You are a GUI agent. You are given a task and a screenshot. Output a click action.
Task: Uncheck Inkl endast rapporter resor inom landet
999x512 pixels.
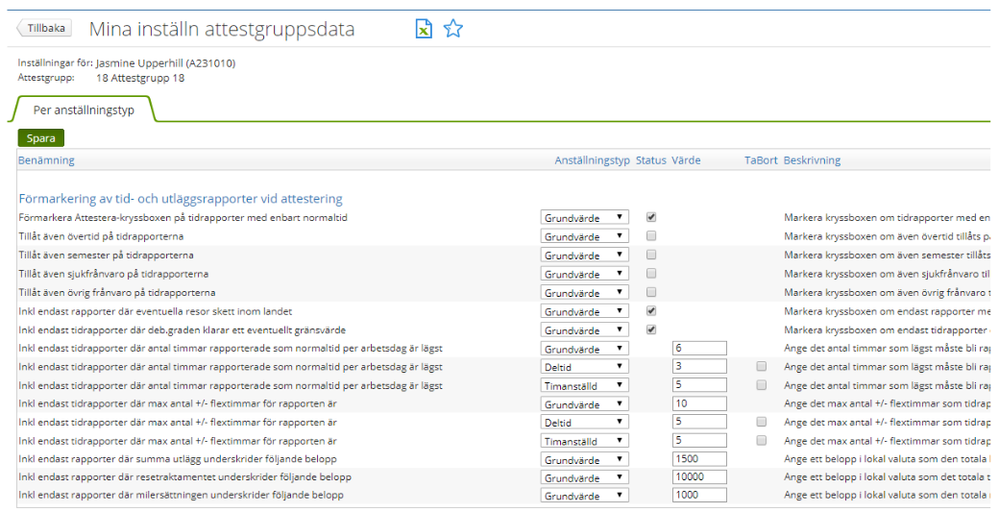(x=651, y=311)
